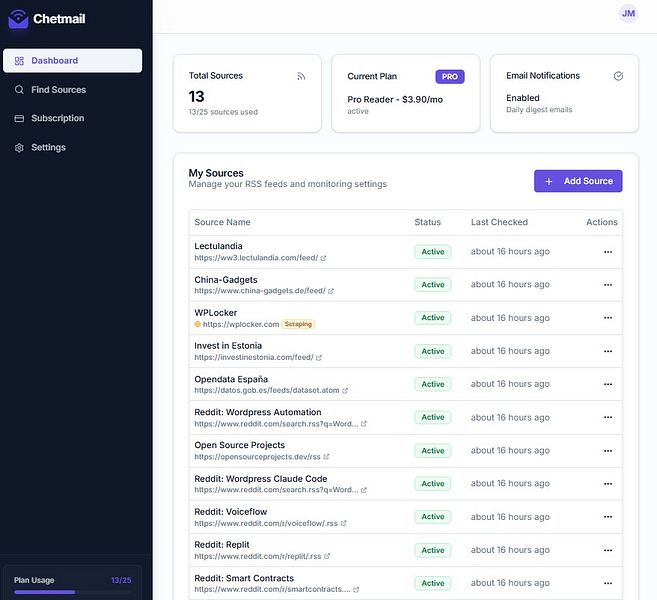Open actions menu for Reddit: Wordpress Automation

click(608, 417)
